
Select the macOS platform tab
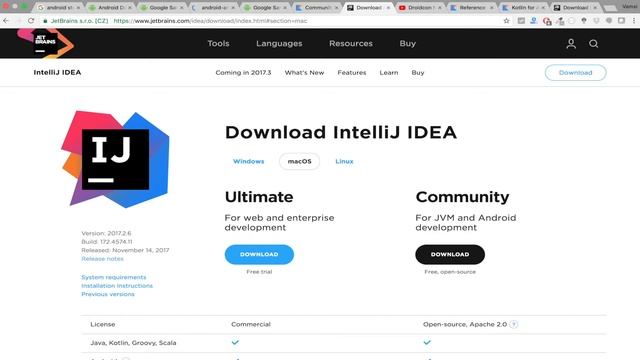pos(300,161)
